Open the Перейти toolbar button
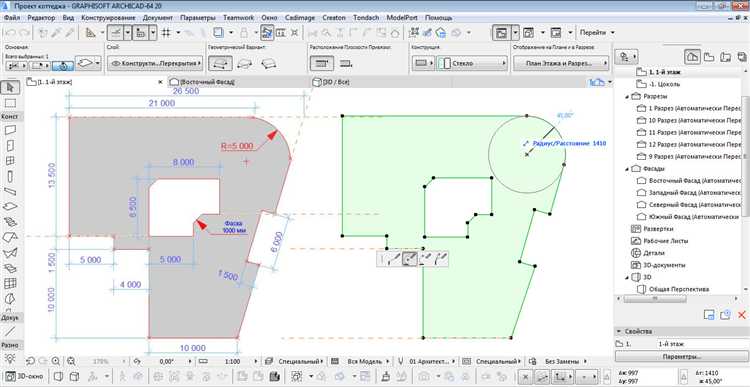 pyautogui.click(x=596, y=33)
